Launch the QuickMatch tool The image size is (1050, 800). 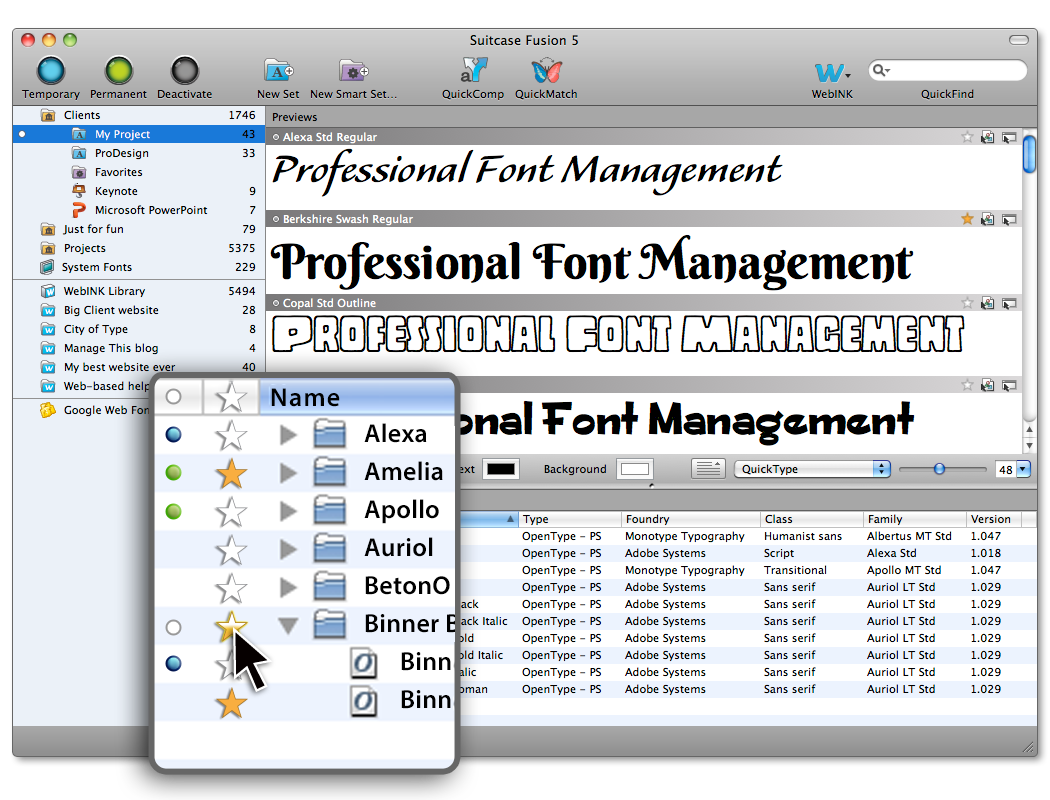[546, 72]
